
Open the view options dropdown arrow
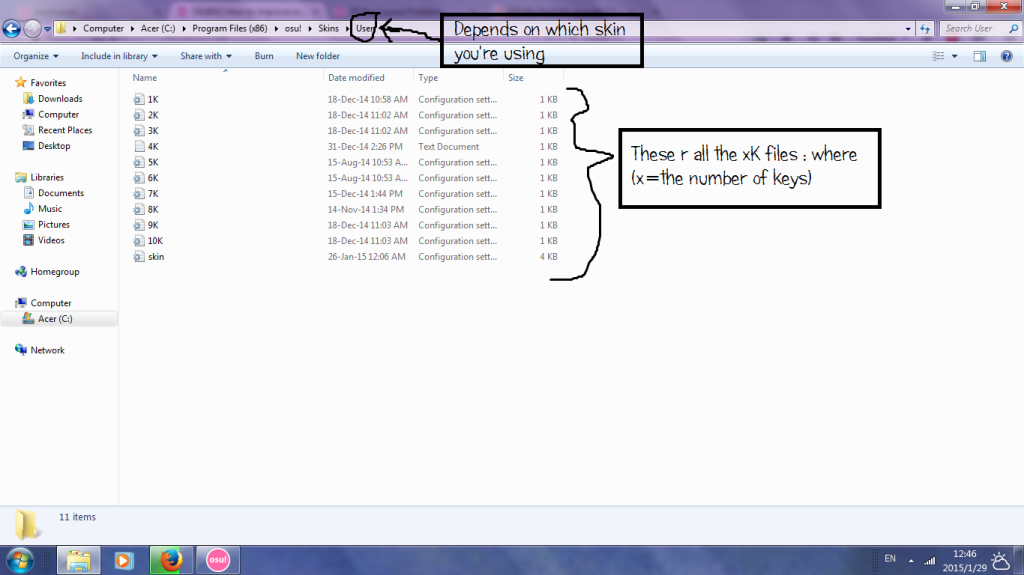(x=954, y=56)
